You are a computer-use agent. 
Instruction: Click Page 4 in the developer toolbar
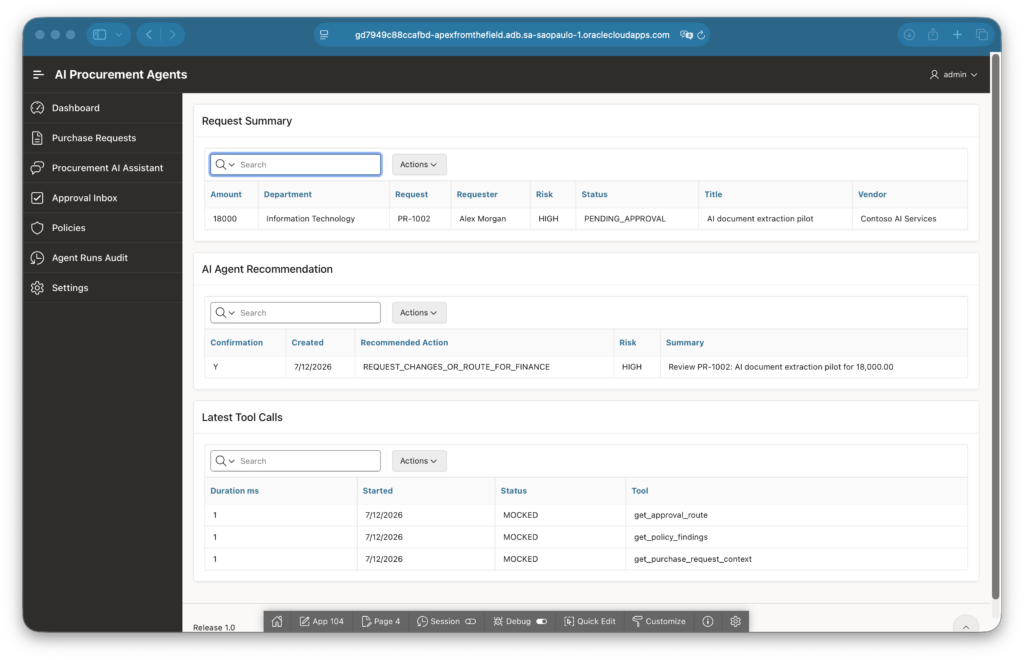coord(381,621)
